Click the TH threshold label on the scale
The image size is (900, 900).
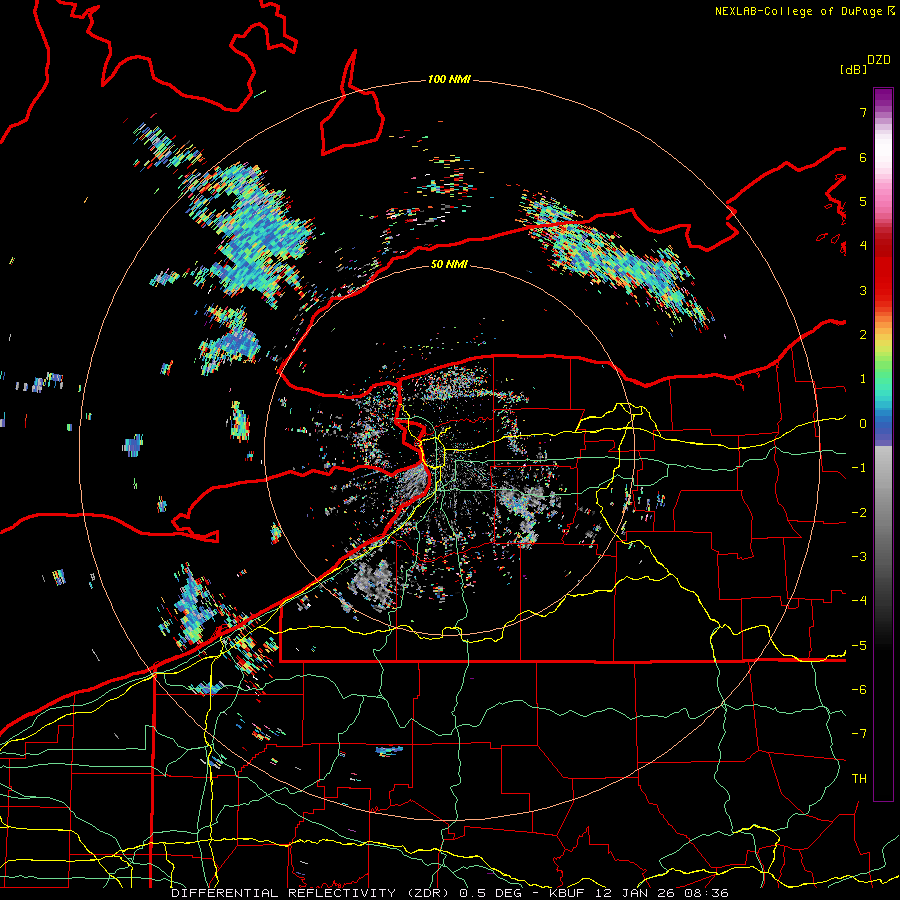(859, 779)
